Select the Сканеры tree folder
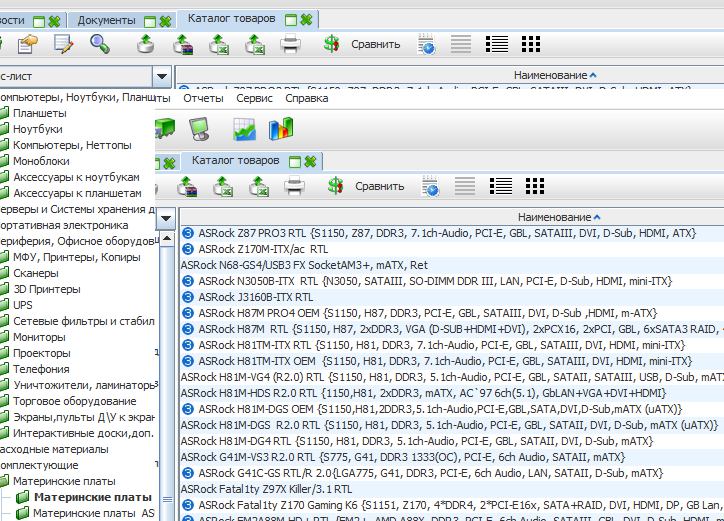The height and width of the screenshot is (521, 724). coord(36,273)
